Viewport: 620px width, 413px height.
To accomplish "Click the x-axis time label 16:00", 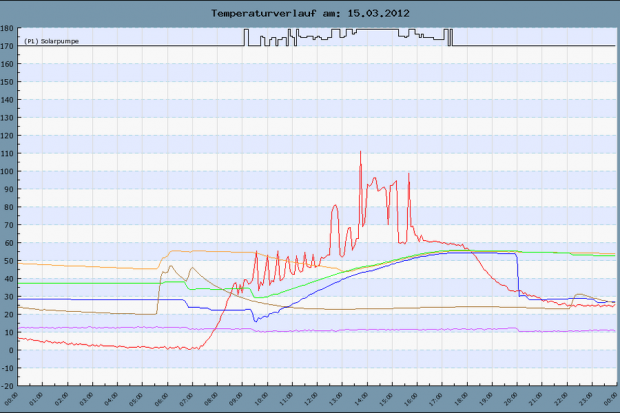I will coord(410,399).
